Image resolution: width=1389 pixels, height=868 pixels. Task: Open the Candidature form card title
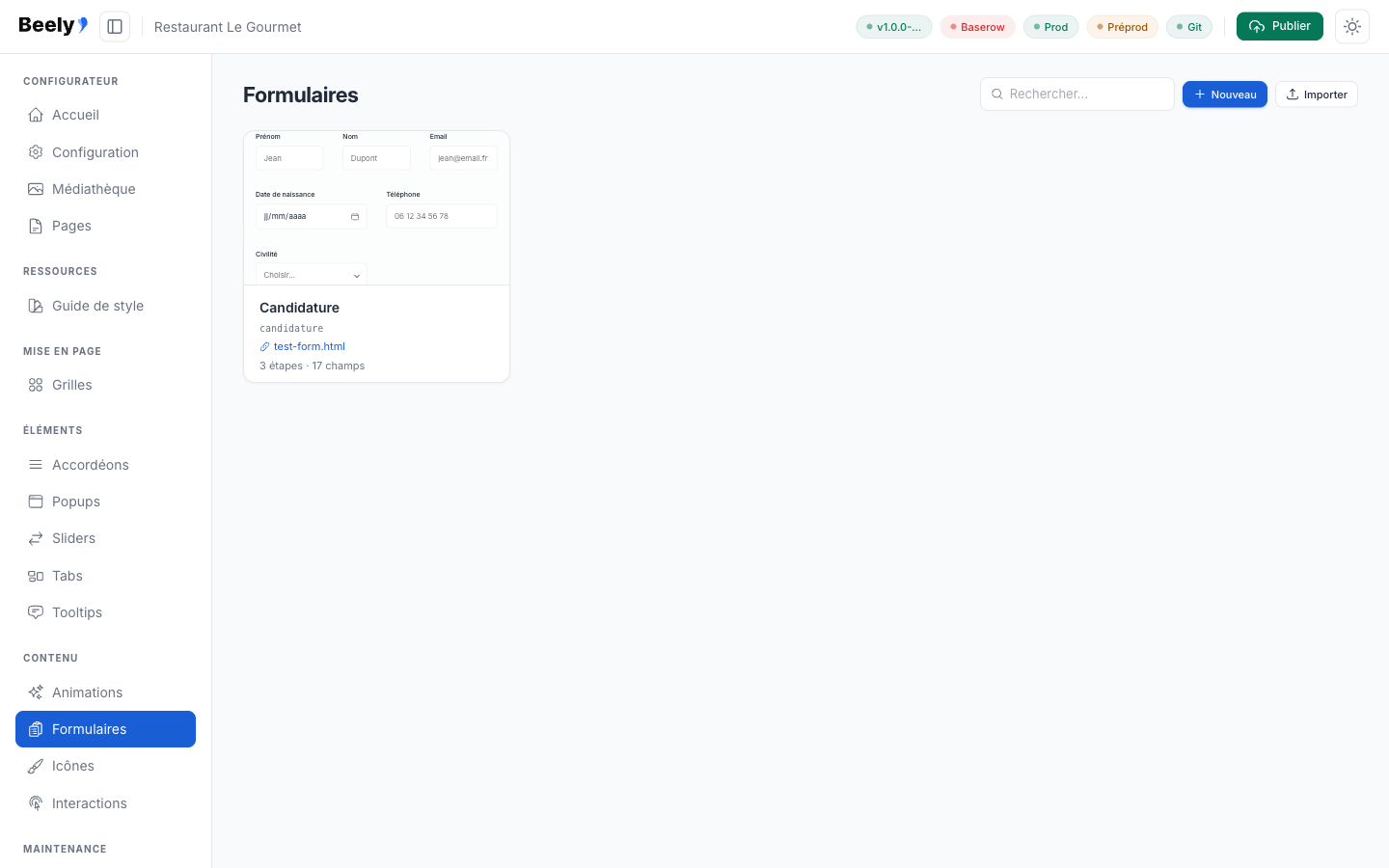299,308
